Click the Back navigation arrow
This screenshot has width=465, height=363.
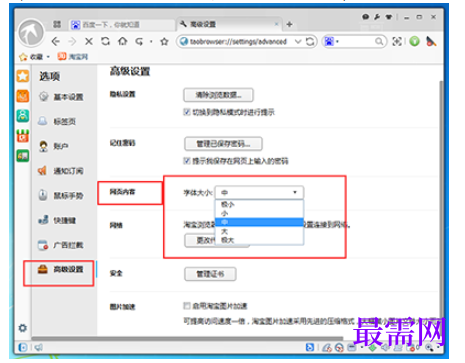pos(56,41)
